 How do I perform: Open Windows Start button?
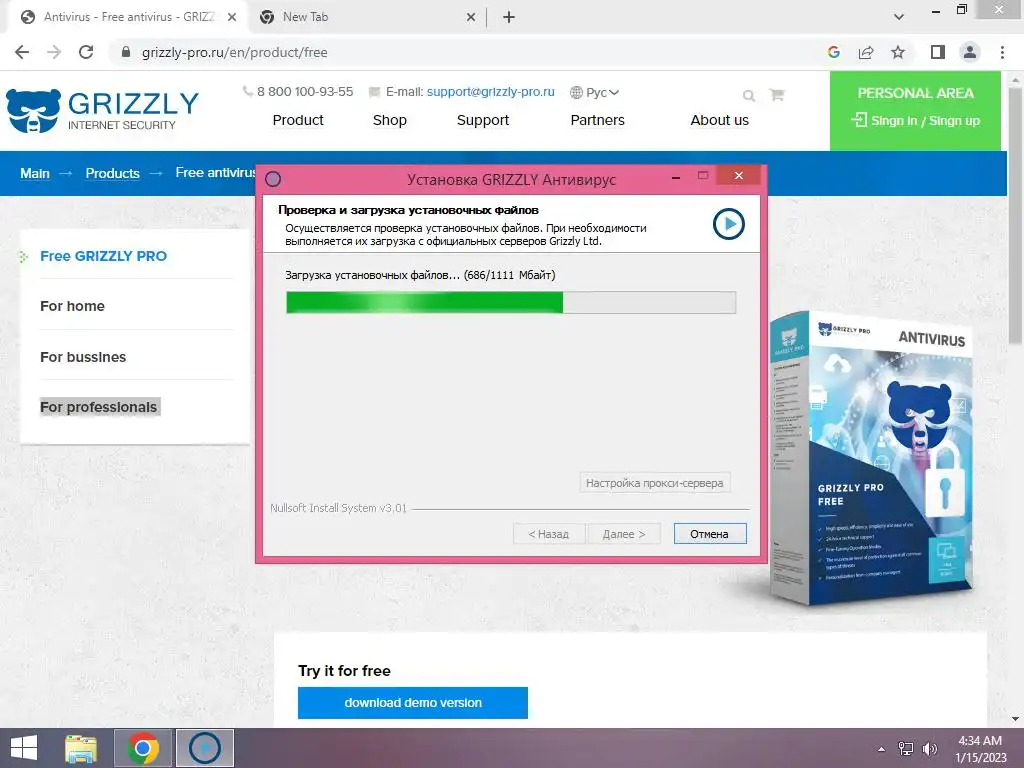(x=24, y=748)
